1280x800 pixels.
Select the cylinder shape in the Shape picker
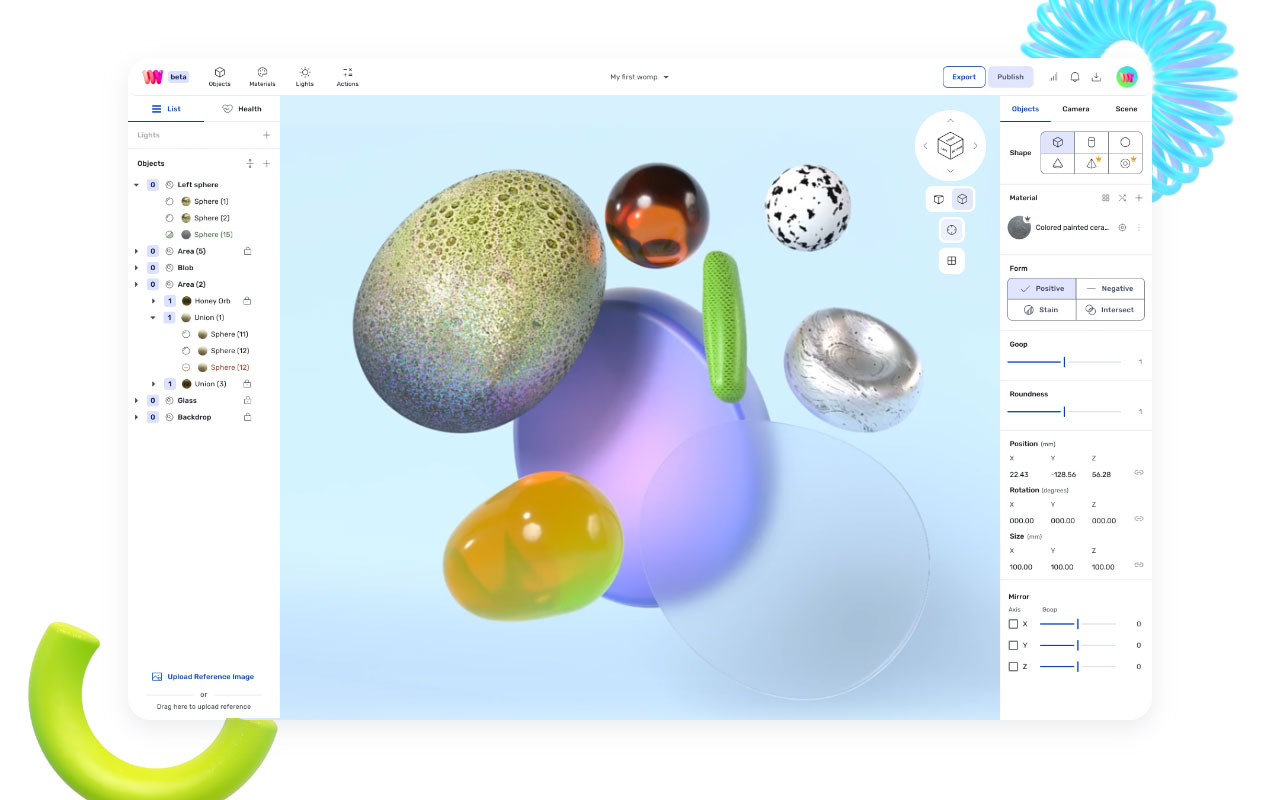coord(1091,142)
